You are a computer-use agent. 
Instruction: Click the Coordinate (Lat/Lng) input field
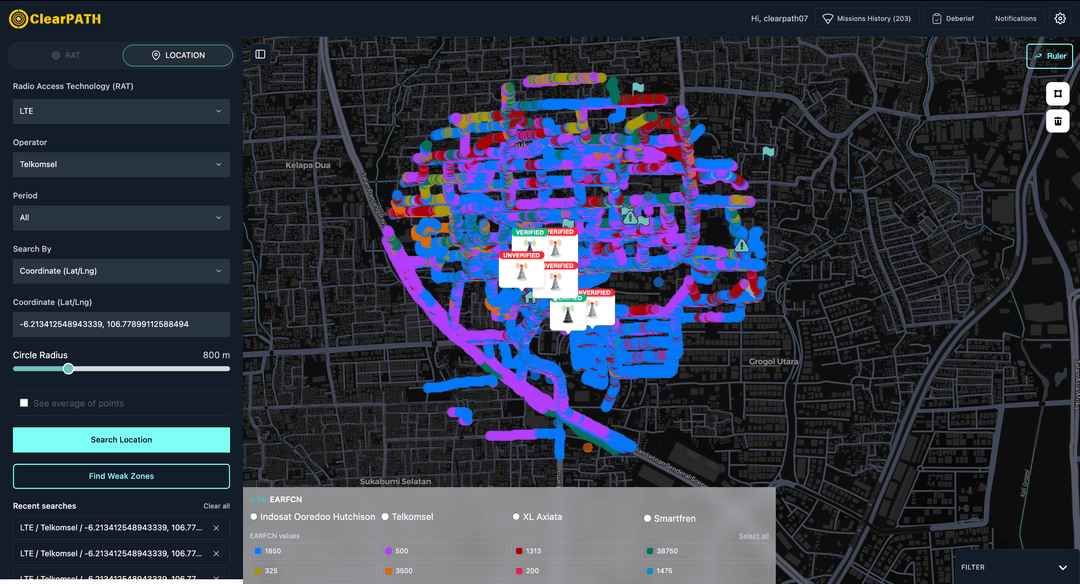121,324
